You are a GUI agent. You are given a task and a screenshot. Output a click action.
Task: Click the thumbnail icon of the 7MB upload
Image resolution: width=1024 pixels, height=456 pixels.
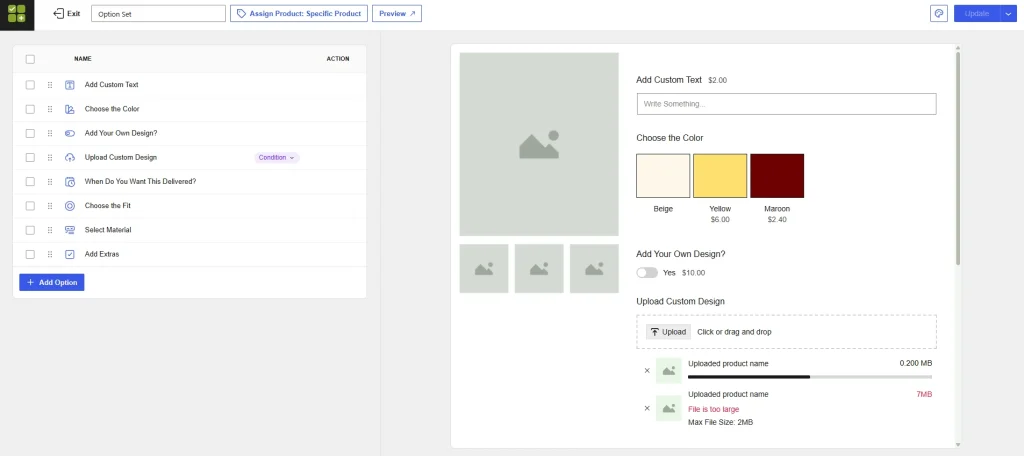[669, 408]
